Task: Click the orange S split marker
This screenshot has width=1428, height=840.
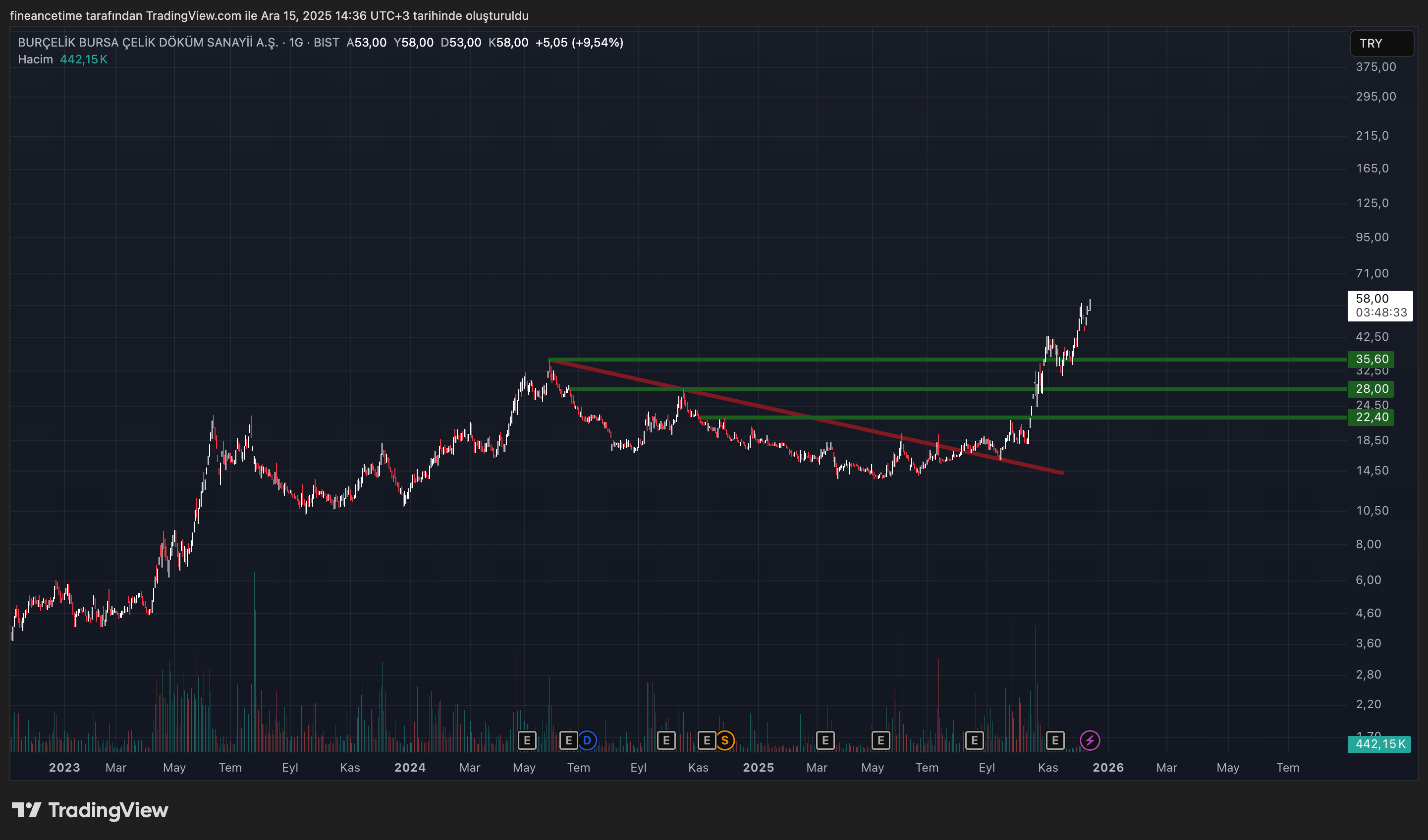Action: click(x=725, y=740)
